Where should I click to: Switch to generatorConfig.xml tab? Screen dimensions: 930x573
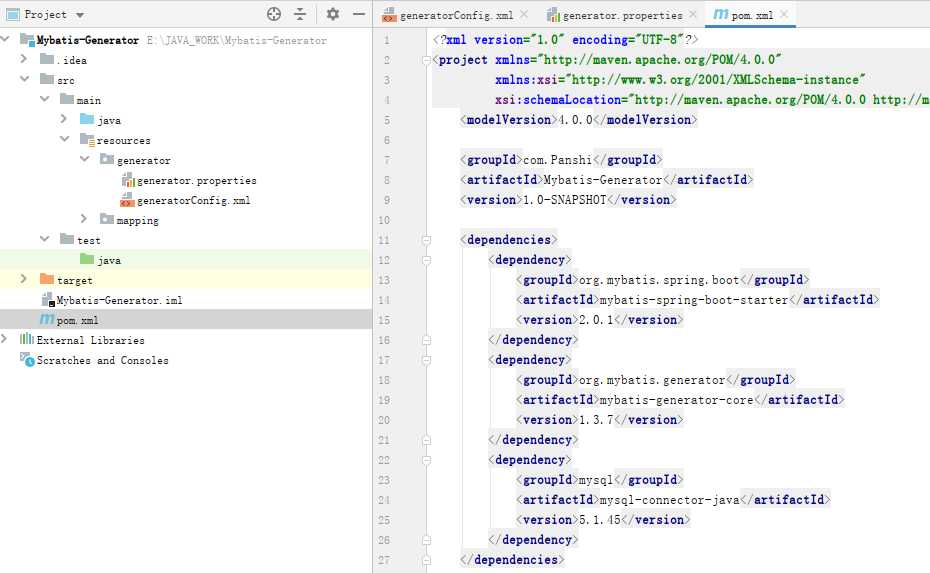tap(456, 15)
